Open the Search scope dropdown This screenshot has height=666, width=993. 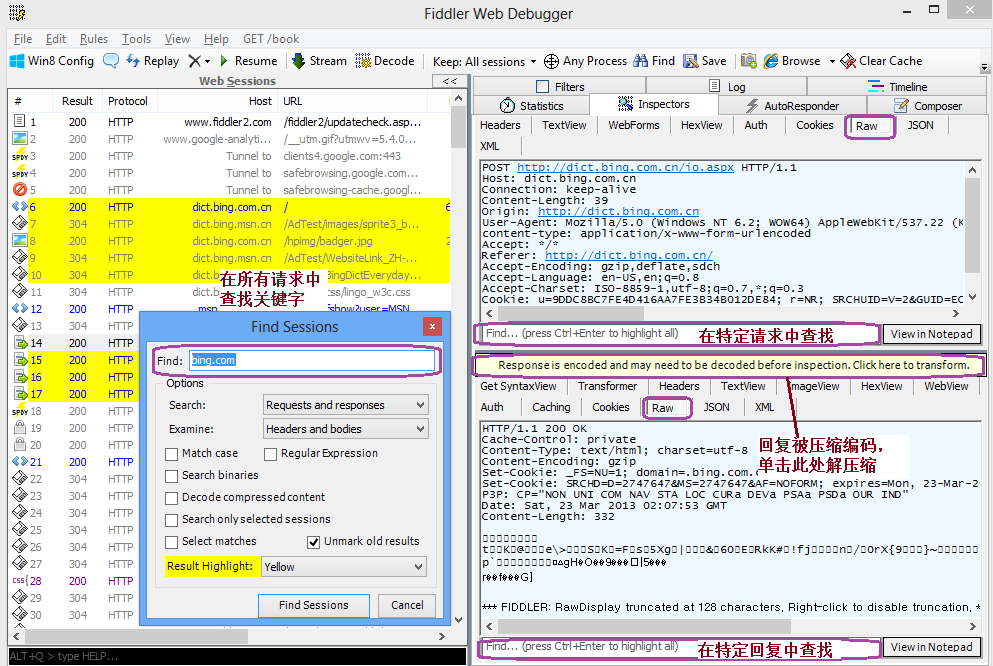pos(345,405)
